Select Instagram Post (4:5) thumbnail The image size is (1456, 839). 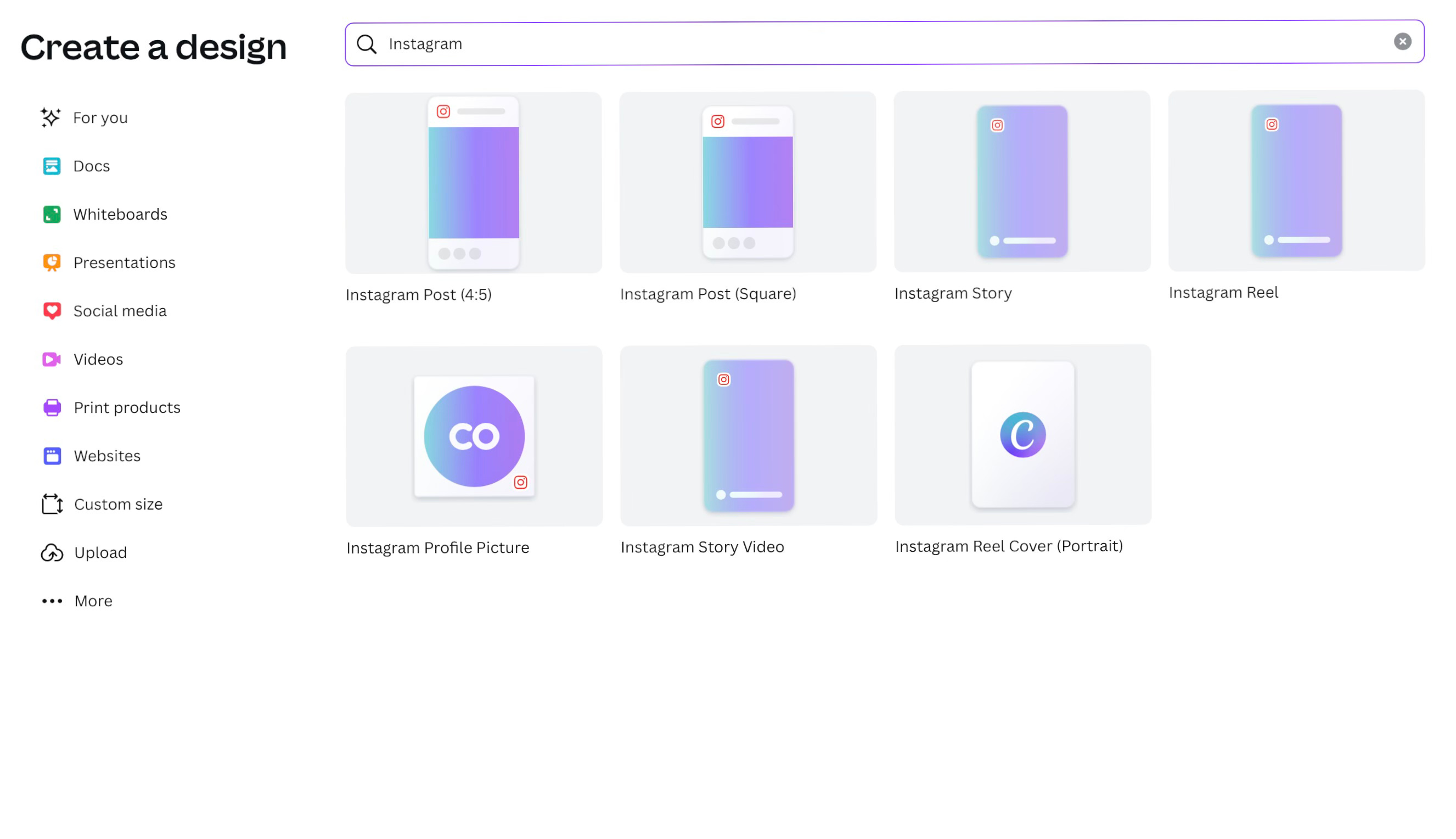474,183
